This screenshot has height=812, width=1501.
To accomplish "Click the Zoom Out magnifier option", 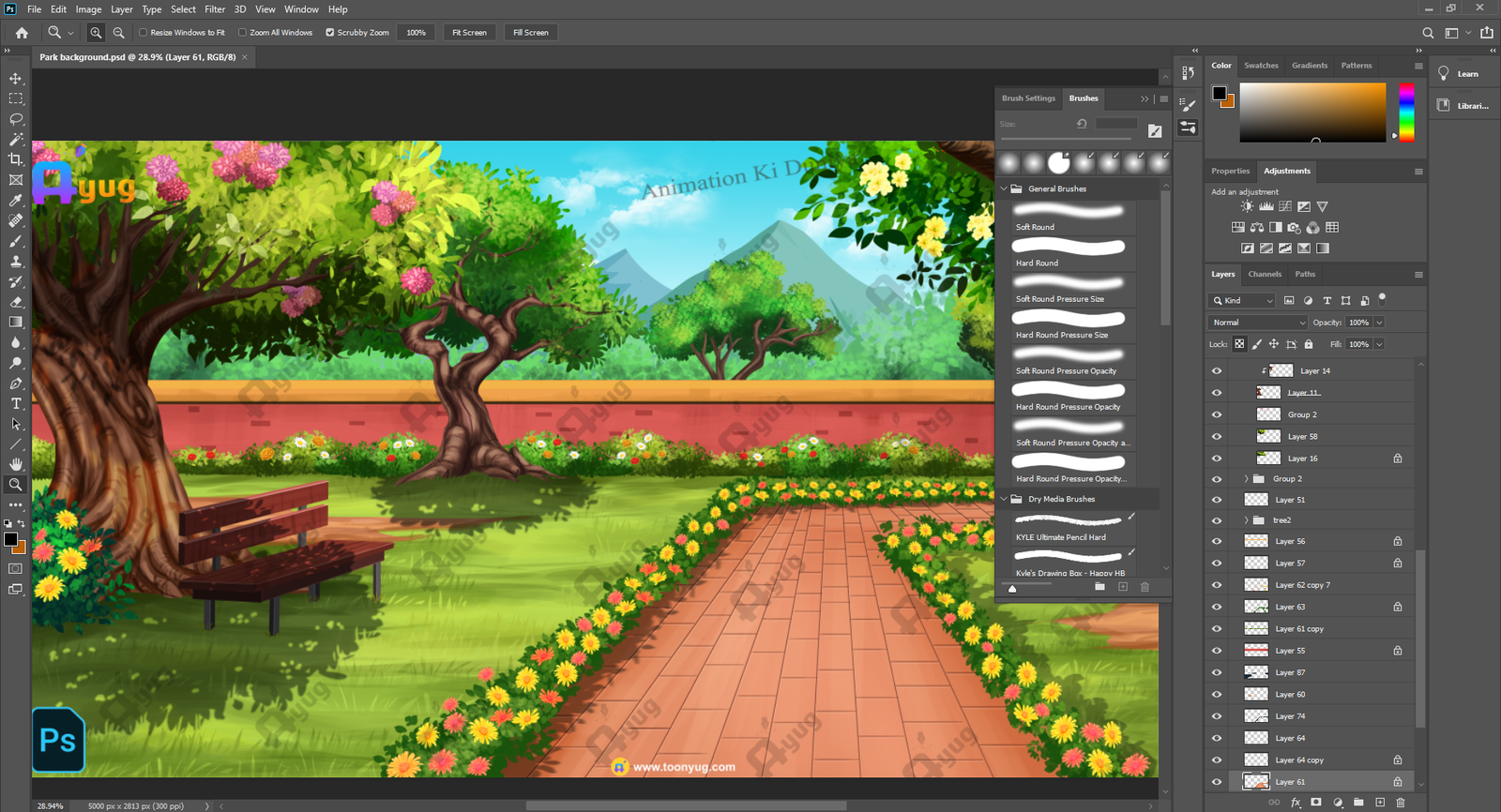I will 118,33.
